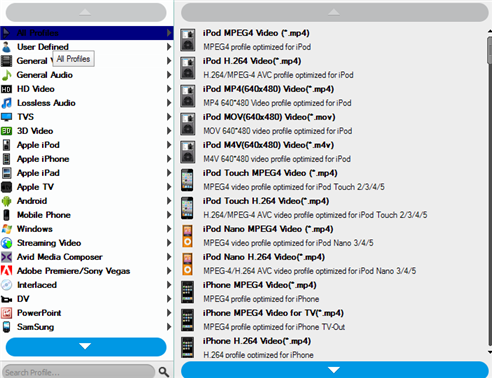Click the Apple TV icon
492x378 pixels.
tap(6, 187)
